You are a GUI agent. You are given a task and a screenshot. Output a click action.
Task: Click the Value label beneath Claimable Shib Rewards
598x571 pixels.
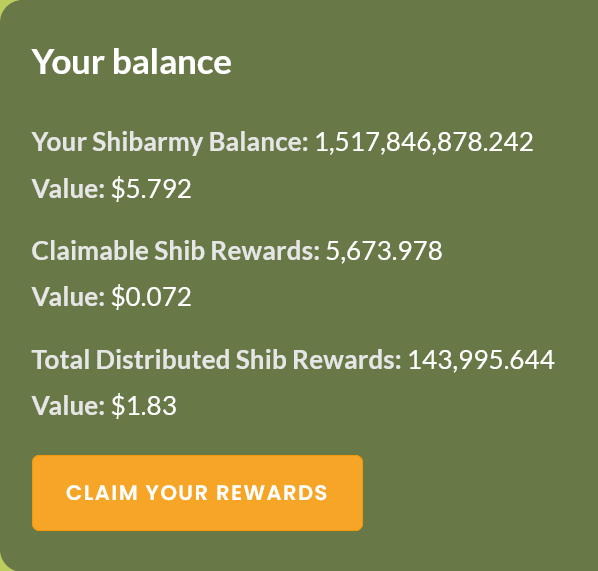(x=68, y=297)
